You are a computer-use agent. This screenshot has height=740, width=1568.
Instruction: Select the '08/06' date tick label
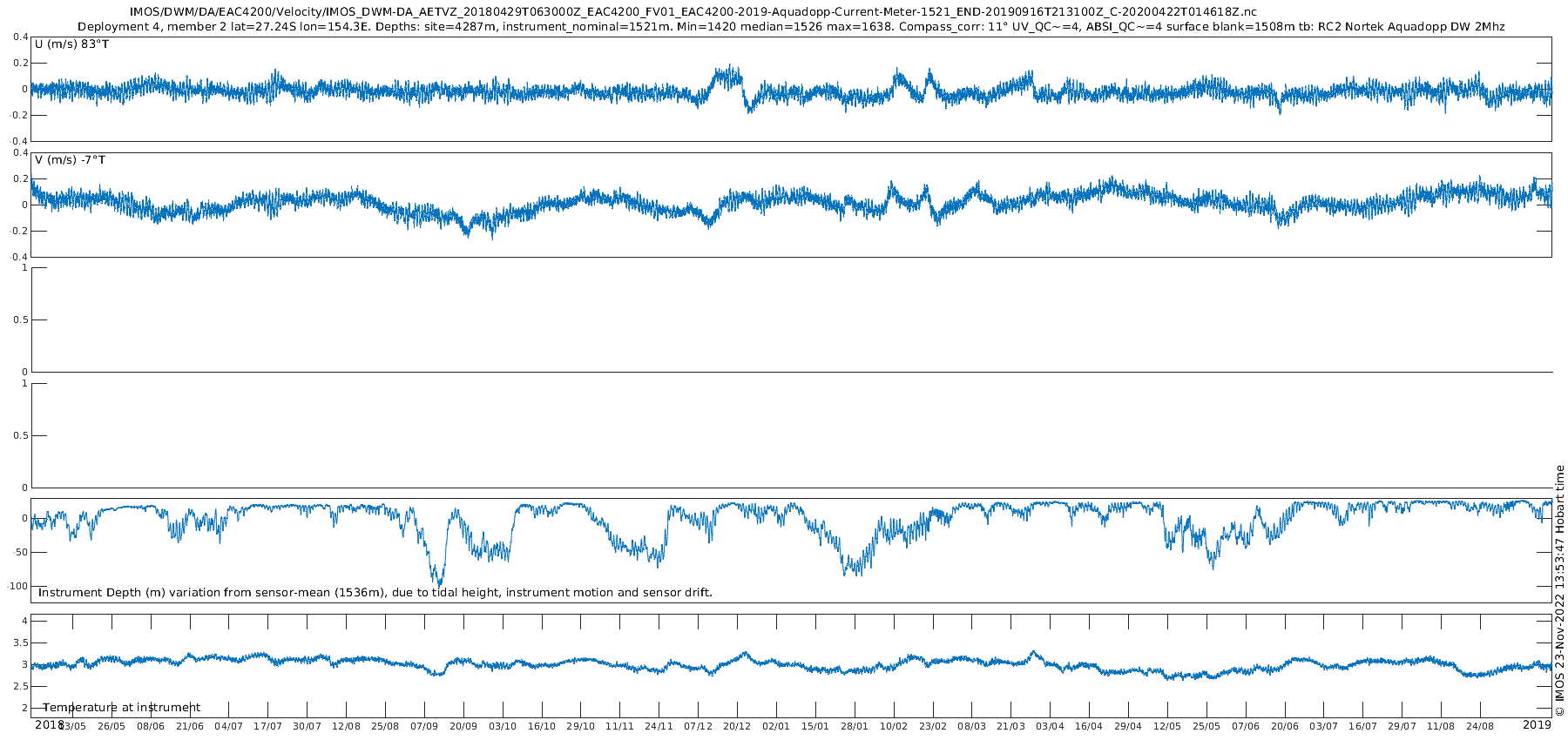151,726
